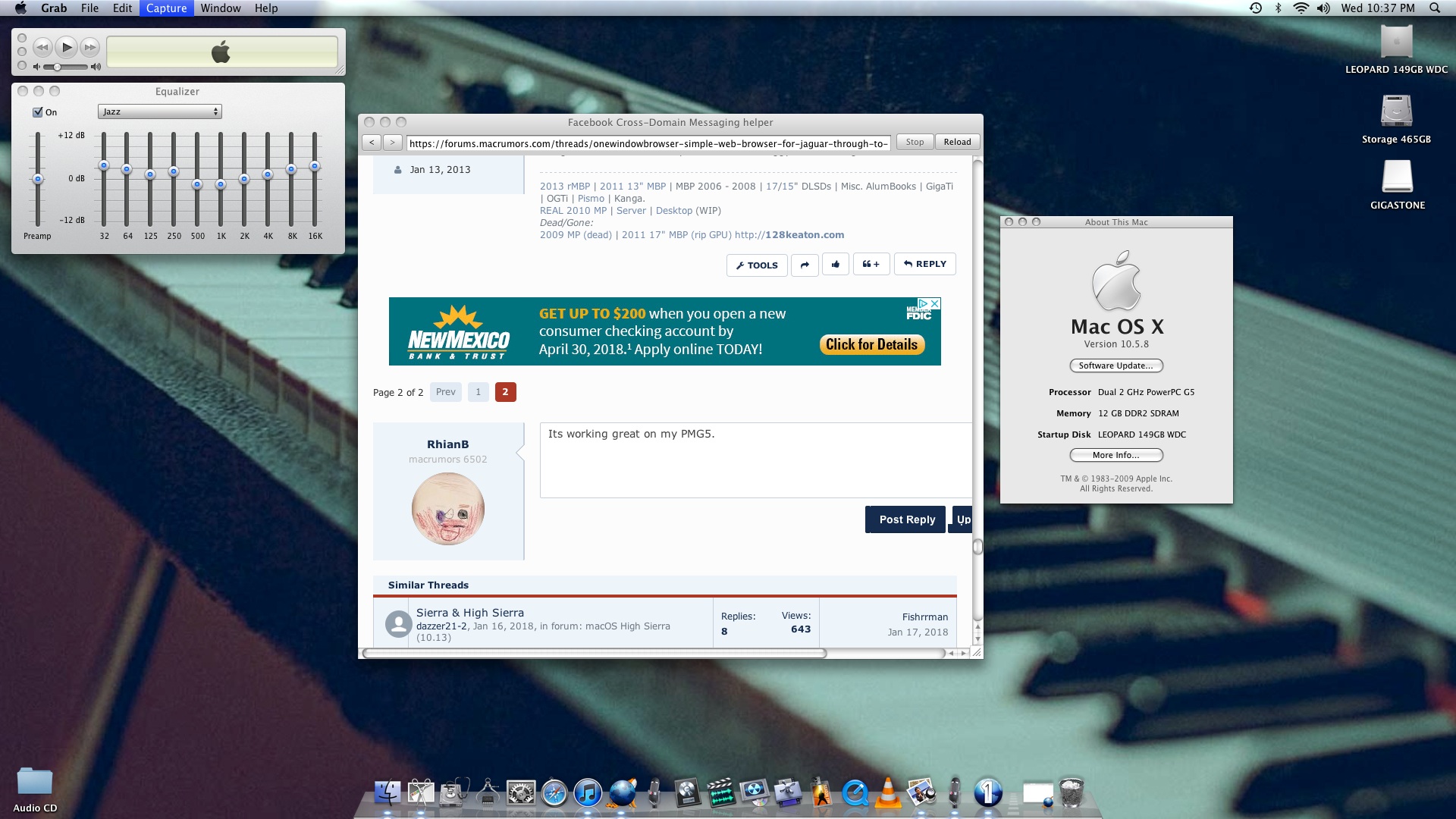Open the Window menu
Image resolution: width=1456 pixels, height=819 pixels.
[221, 8]
